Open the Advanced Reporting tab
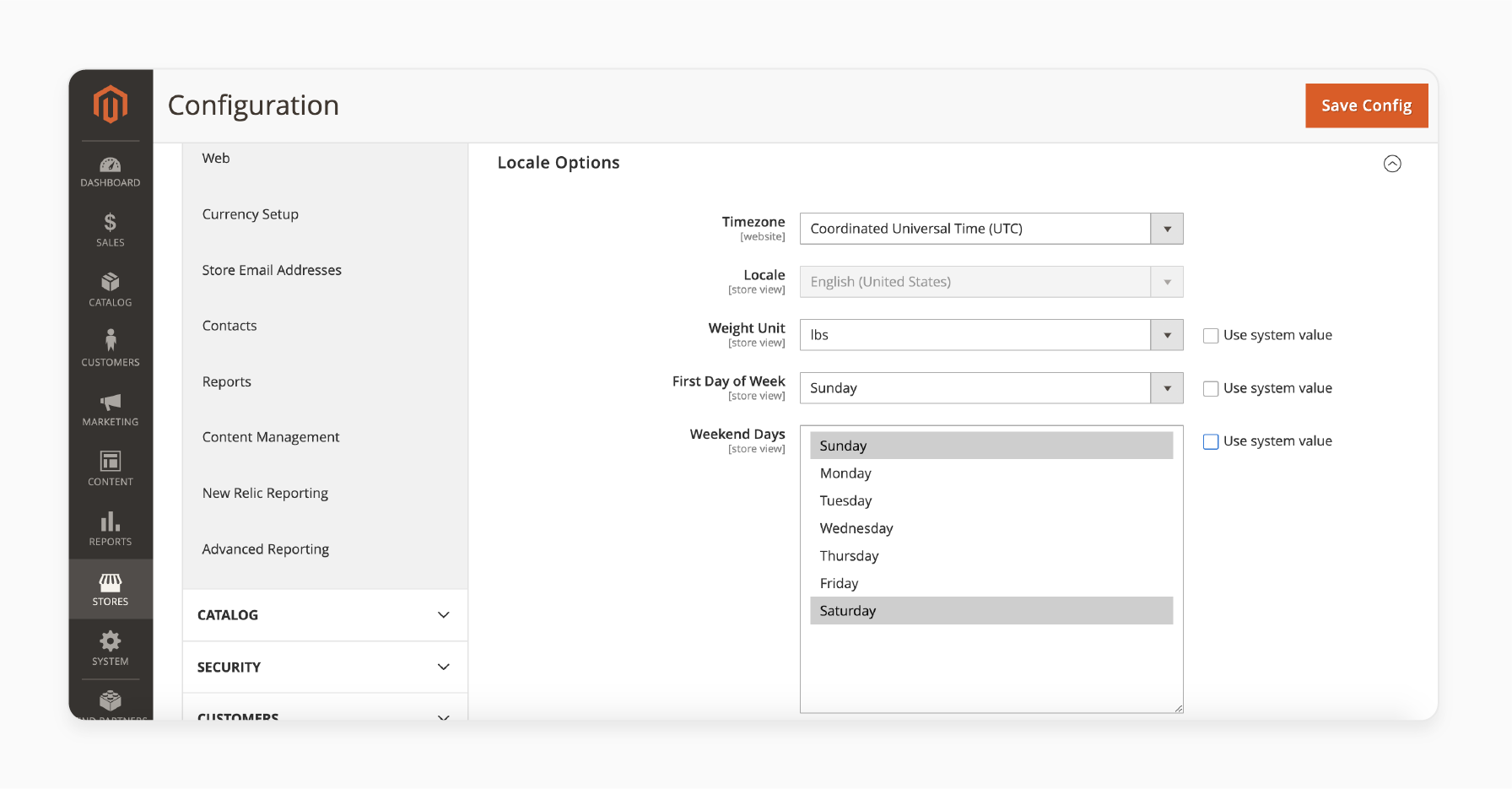Screen dimensions: 1512x789 click(x=266, y=549)
